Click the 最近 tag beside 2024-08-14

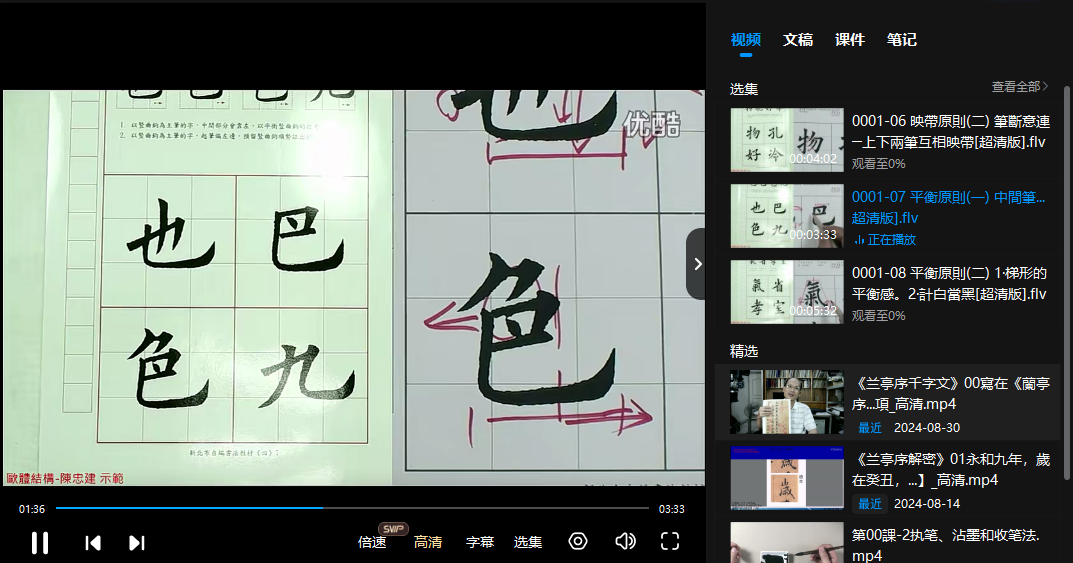pyautogui.click(x=870, y=503)
